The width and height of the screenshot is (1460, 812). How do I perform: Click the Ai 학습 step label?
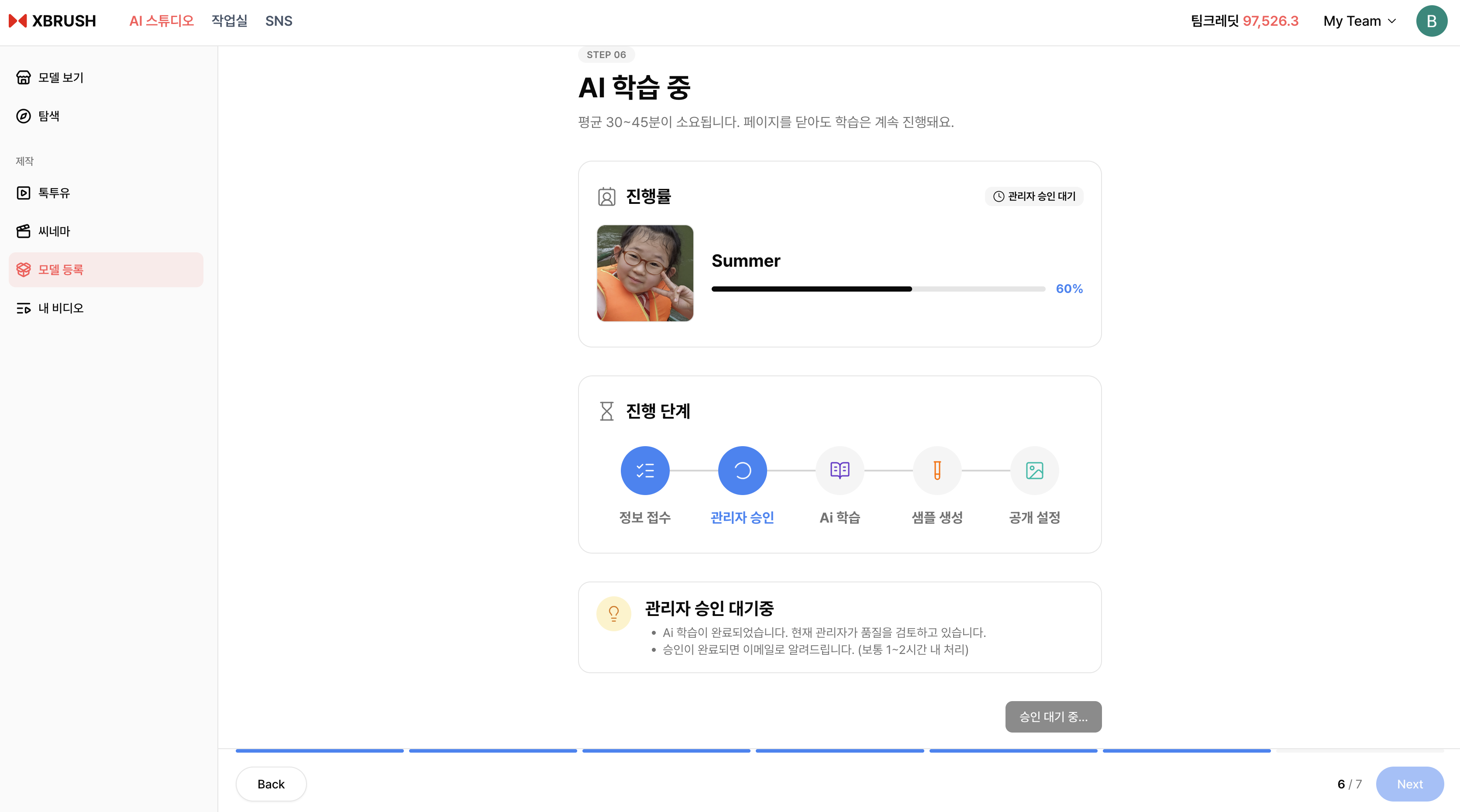(840, 517)
